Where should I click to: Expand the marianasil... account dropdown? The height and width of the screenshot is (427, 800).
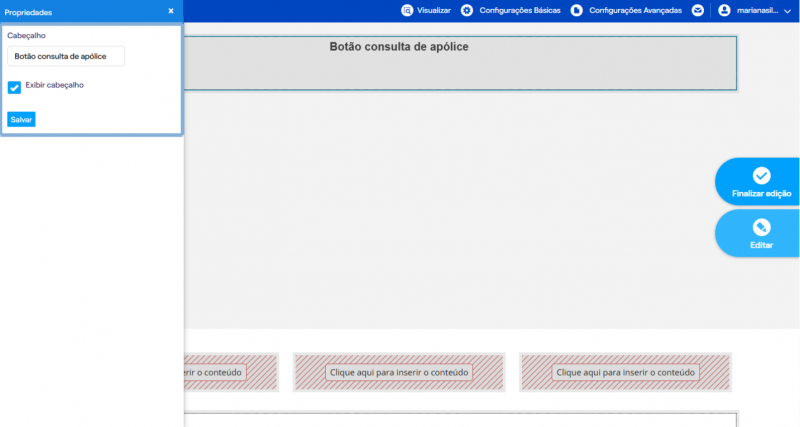coord(787,11)
